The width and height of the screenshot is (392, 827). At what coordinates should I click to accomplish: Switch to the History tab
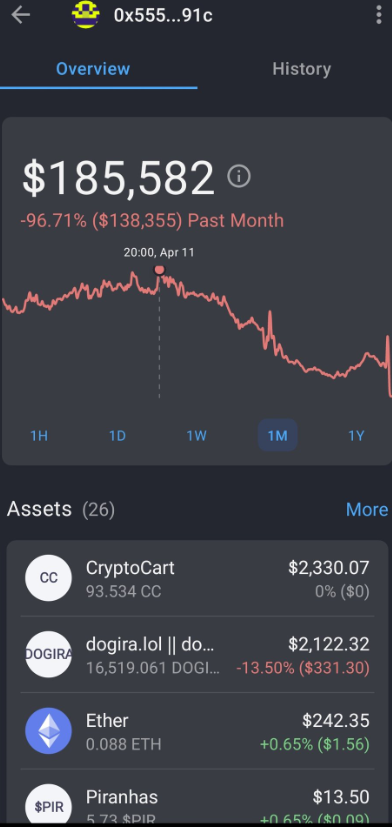(302, 69)
